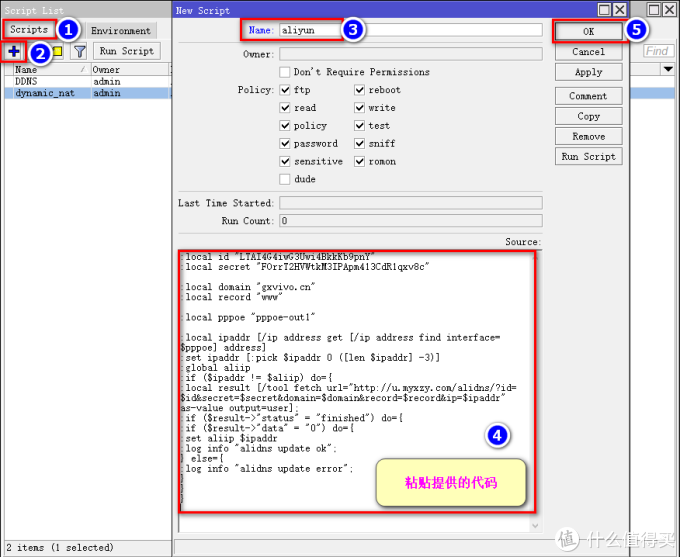Click the Copy button
This screenshot has height=557, width=680.
tap(588, 116)
